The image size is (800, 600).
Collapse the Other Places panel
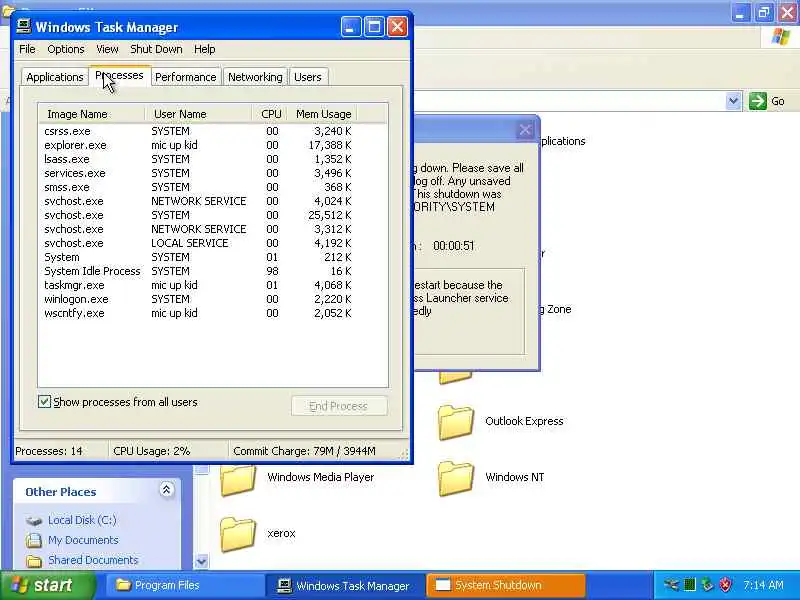(x=166, y=490)
